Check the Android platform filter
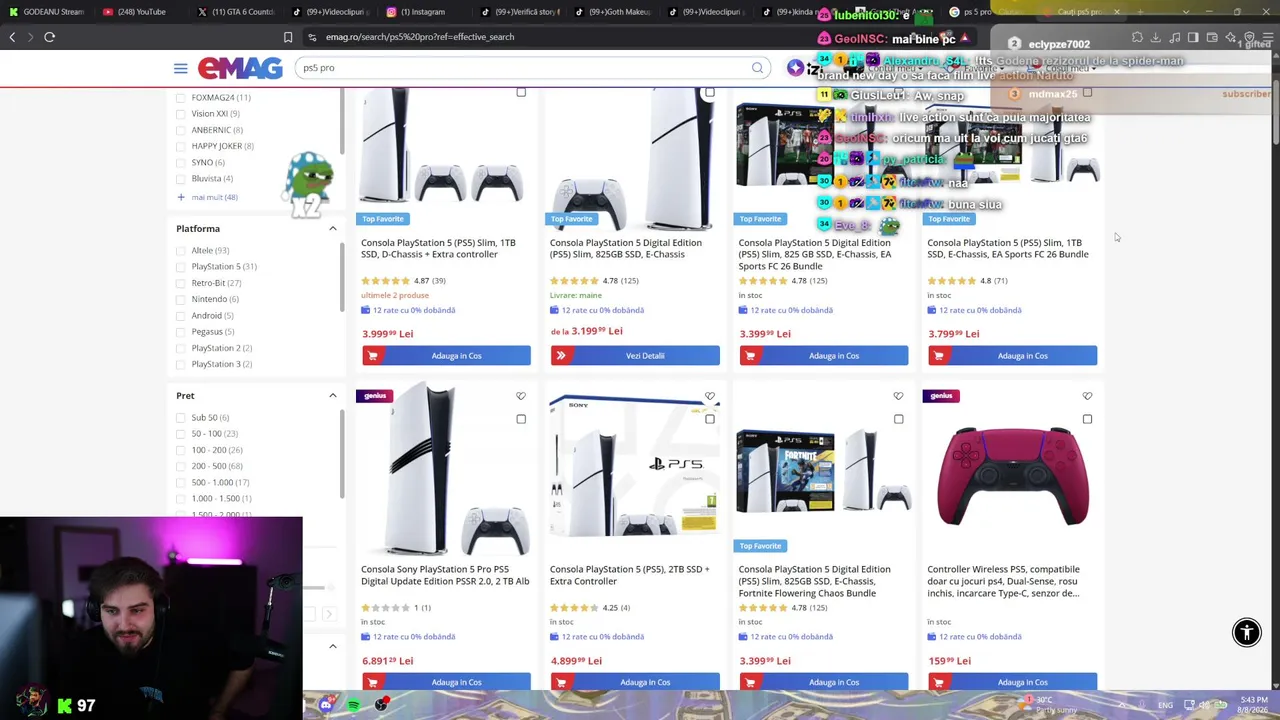 (x=180, y=316)
